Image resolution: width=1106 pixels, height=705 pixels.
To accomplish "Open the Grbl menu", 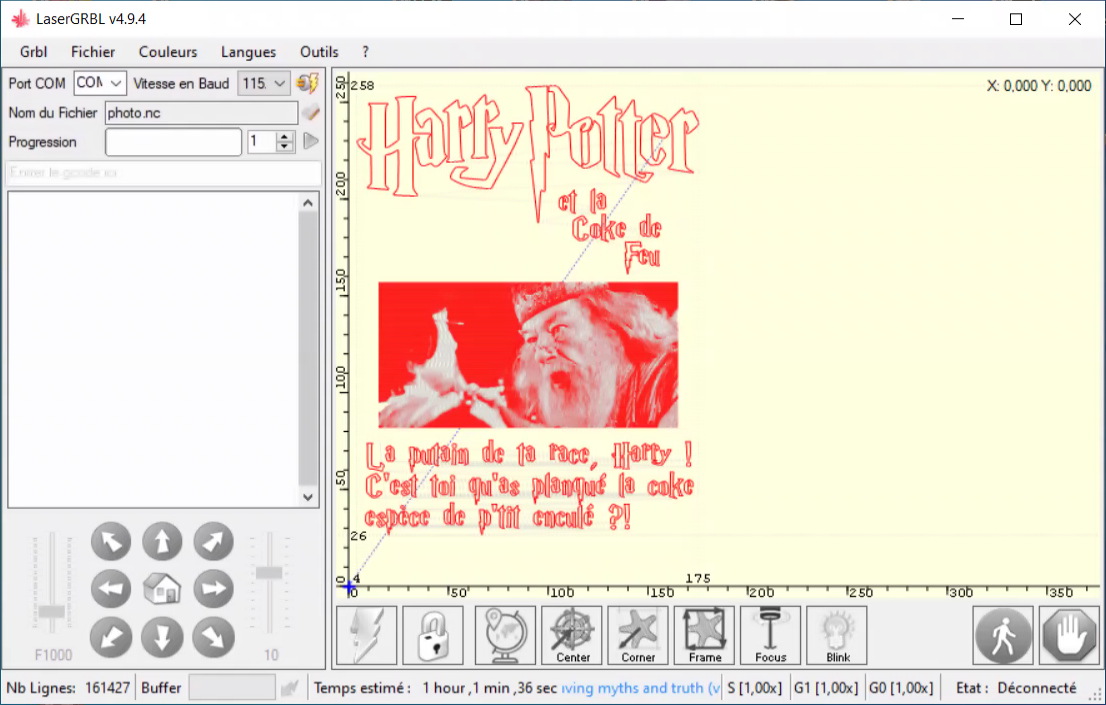I will [33, 52].
